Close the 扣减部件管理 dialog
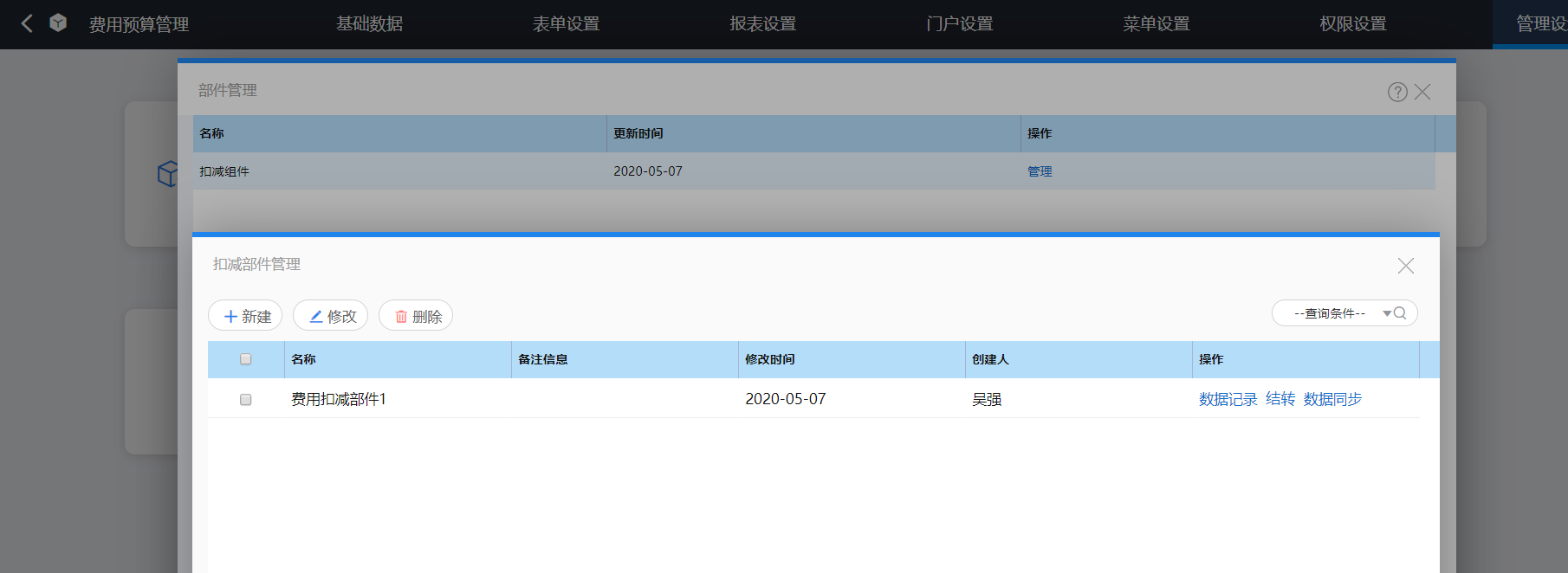The height and width of the screenshot is (573, 1568). click(1406, 266)
